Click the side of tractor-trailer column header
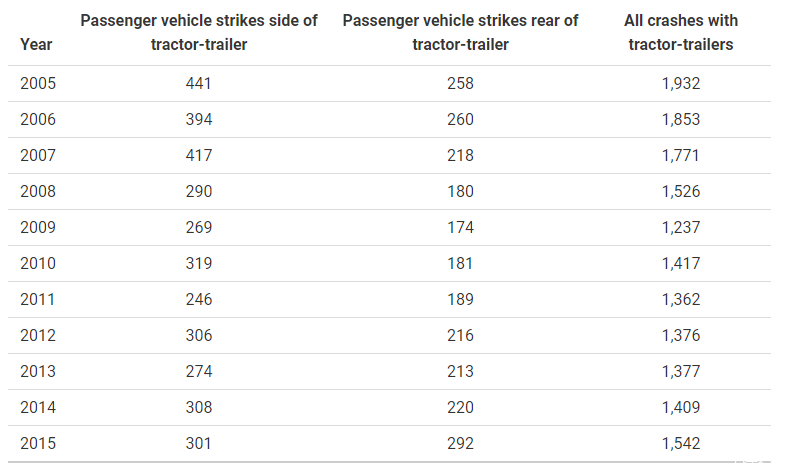The width and height of the screenshot is (787, 472). point(198,33)
